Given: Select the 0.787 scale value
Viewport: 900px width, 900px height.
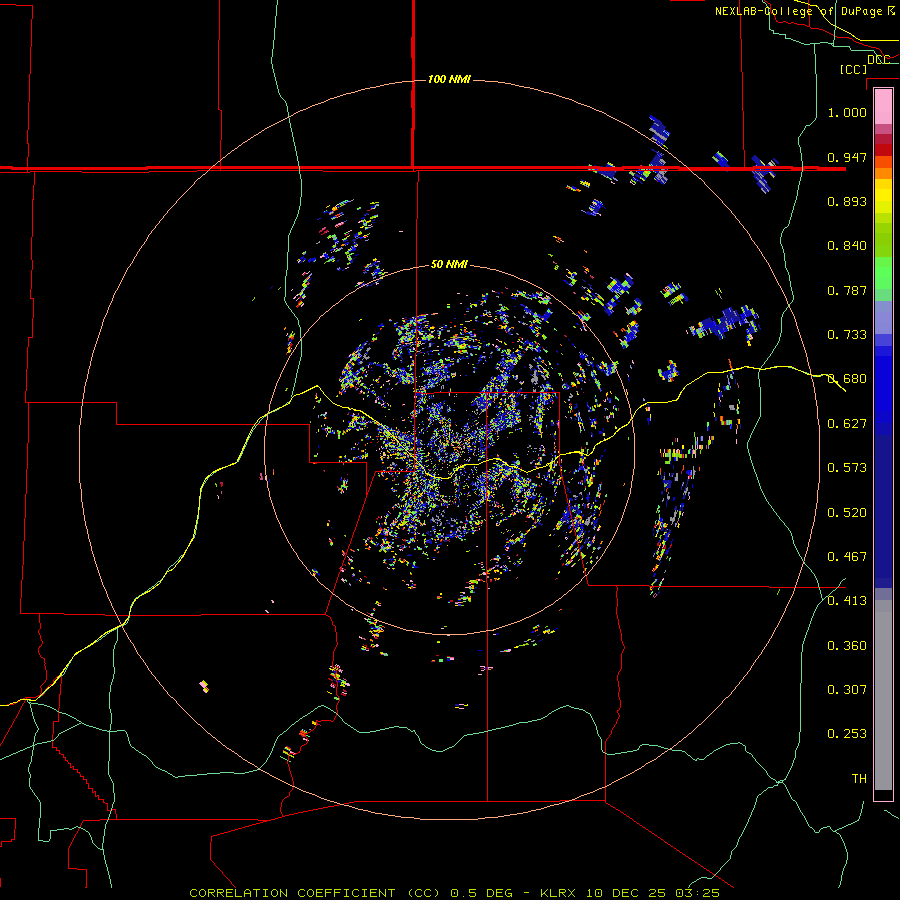Looking at the screenshot, I should pyautogui.click(x=847, y=290).
